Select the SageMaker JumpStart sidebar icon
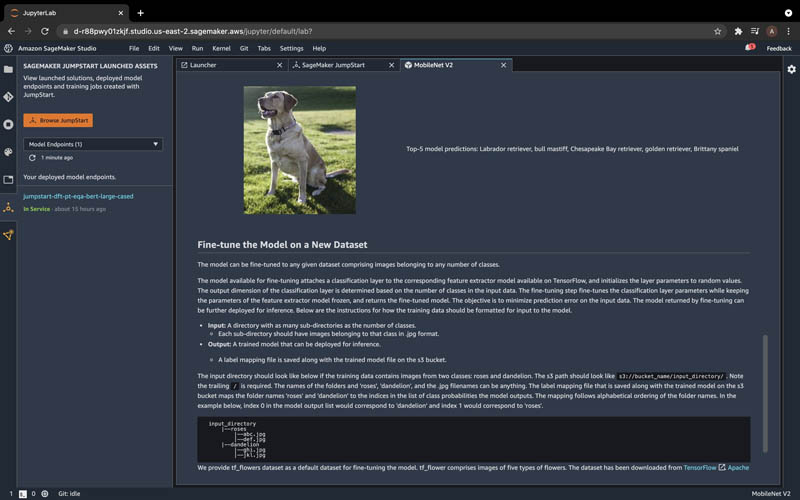This screenshot has width=800, height=500. pos(8,208)
